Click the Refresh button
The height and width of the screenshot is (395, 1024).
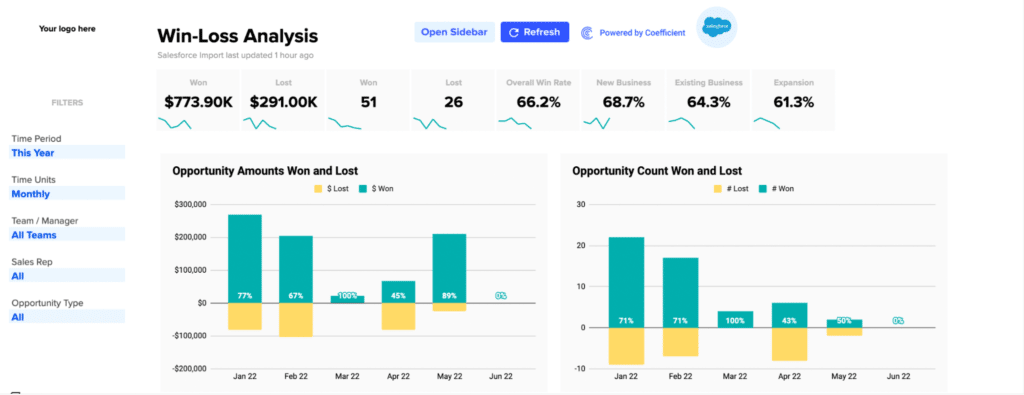click(535, 32)
